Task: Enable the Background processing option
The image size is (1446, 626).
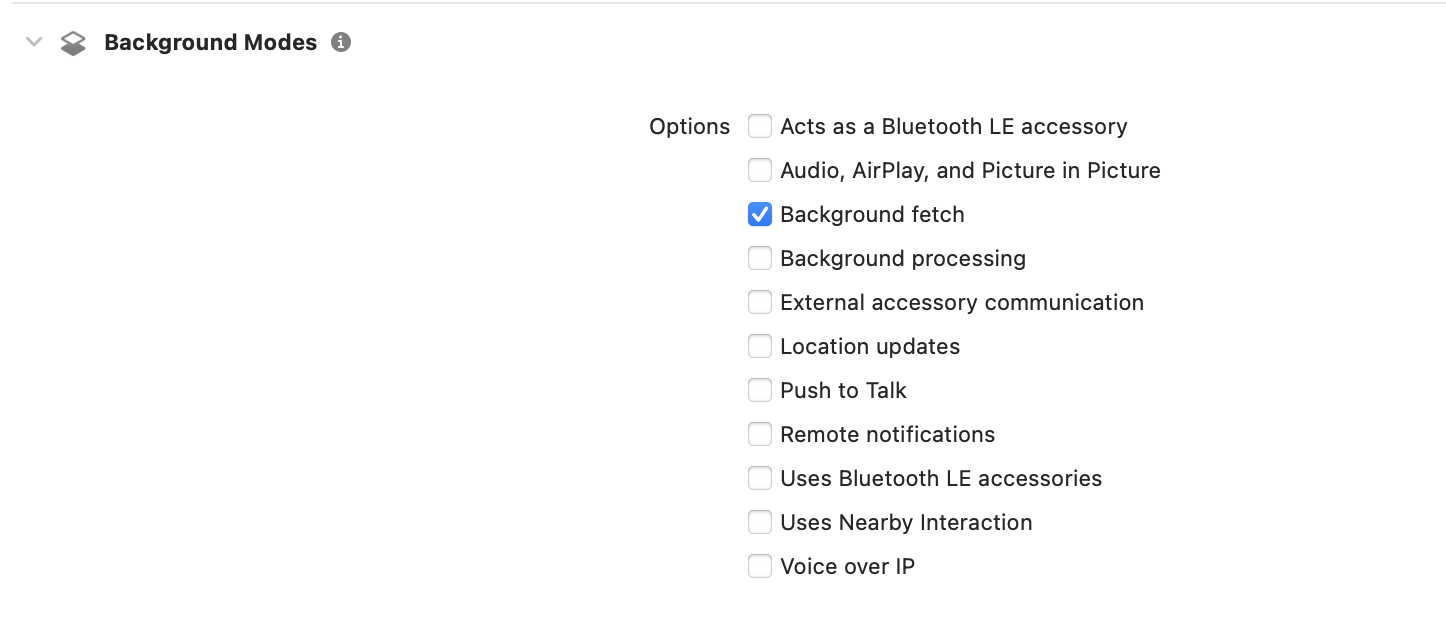Action: 760,258
